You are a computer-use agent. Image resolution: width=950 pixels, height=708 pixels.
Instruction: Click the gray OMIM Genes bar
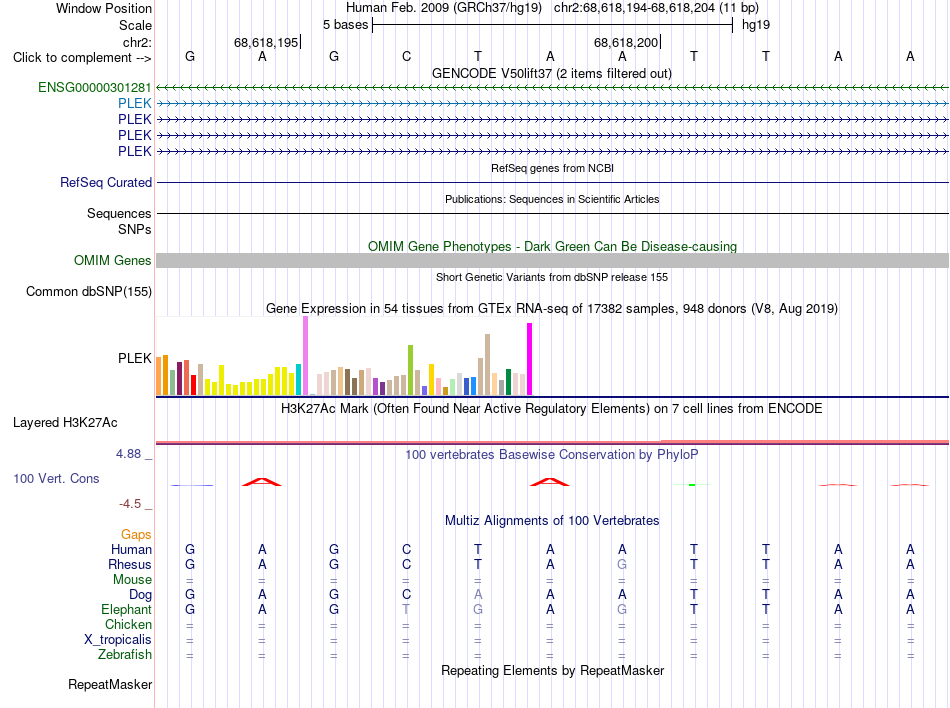(552, 260)
